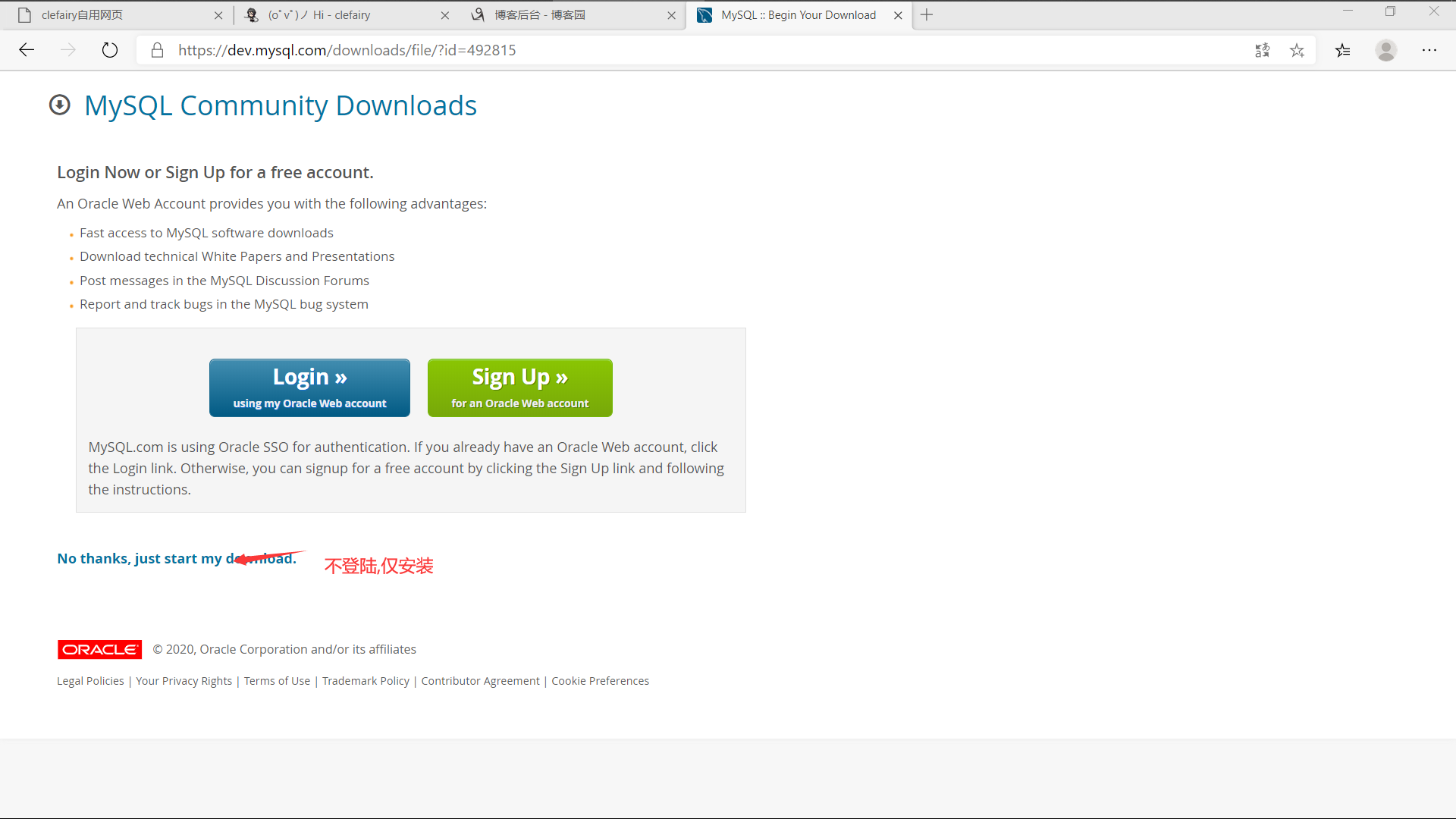Click the forward navigation arrow
Viewport: 1456px width, 819px height.
(x=68, y=50)
